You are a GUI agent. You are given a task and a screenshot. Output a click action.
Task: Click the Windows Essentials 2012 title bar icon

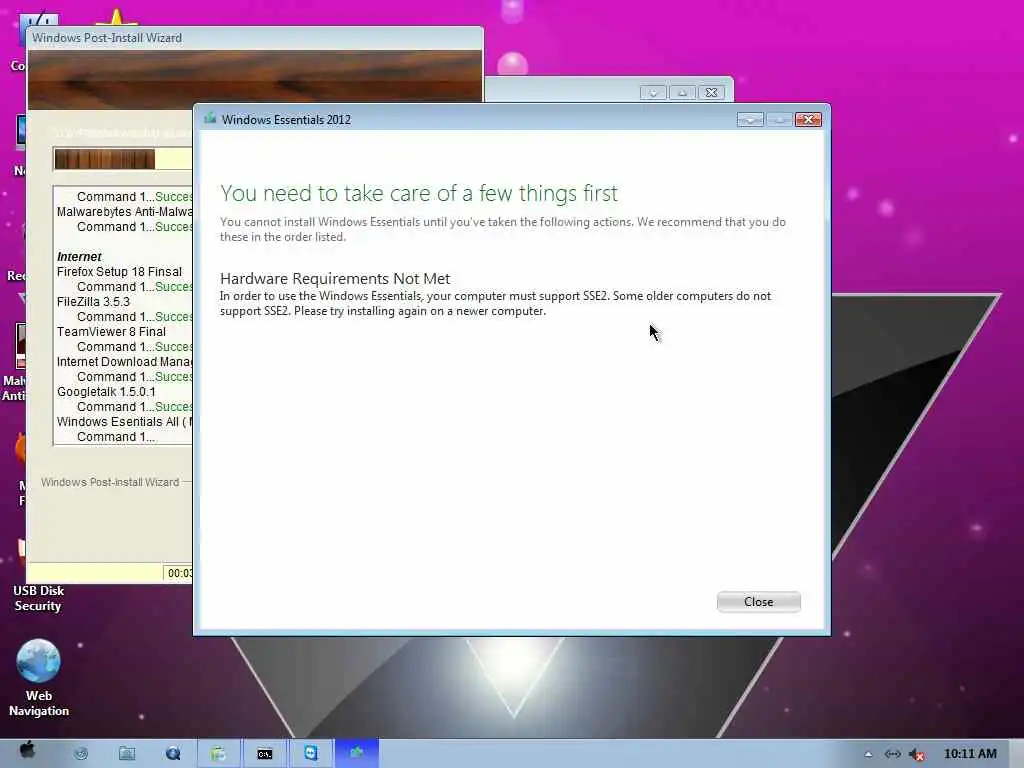tap(210, 119)
